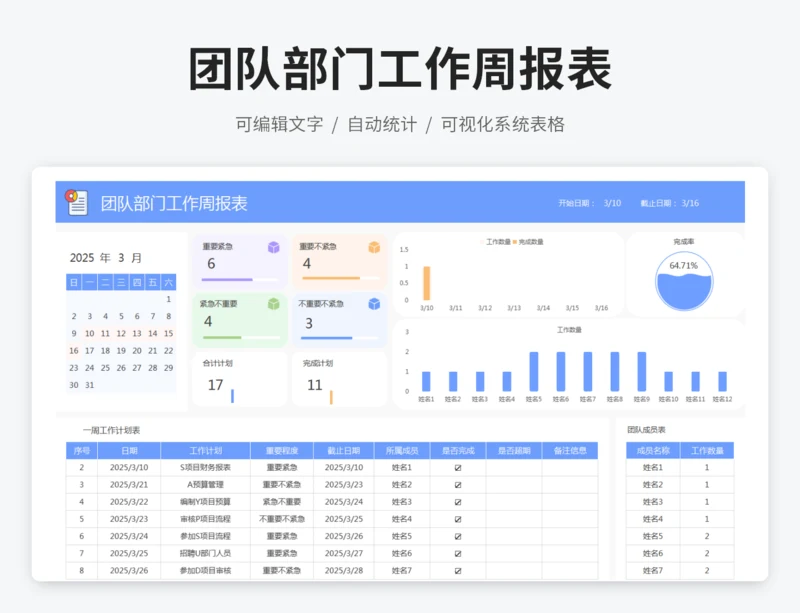800x613 pixels.
Task: Click the report document icon in blue header
Action: 77,202
